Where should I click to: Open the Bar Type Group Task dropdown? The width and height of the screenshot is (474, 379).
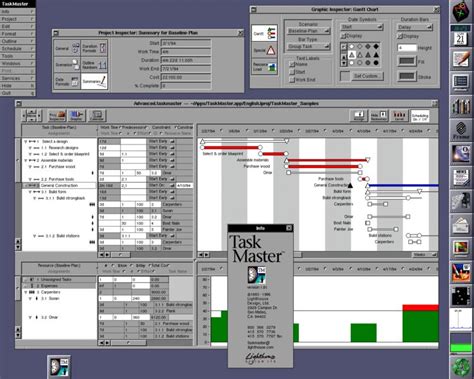pos(308,46)
